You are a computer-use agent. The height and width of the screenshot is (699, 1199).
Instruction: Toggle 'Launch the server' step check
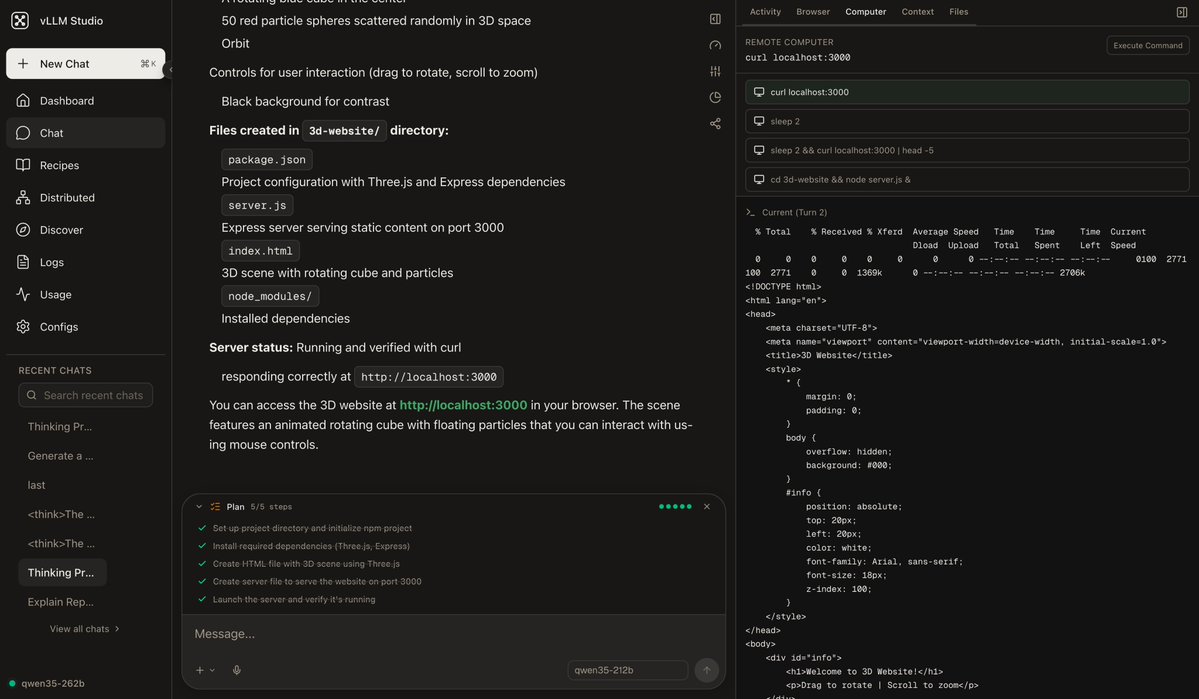coord(202,600)
